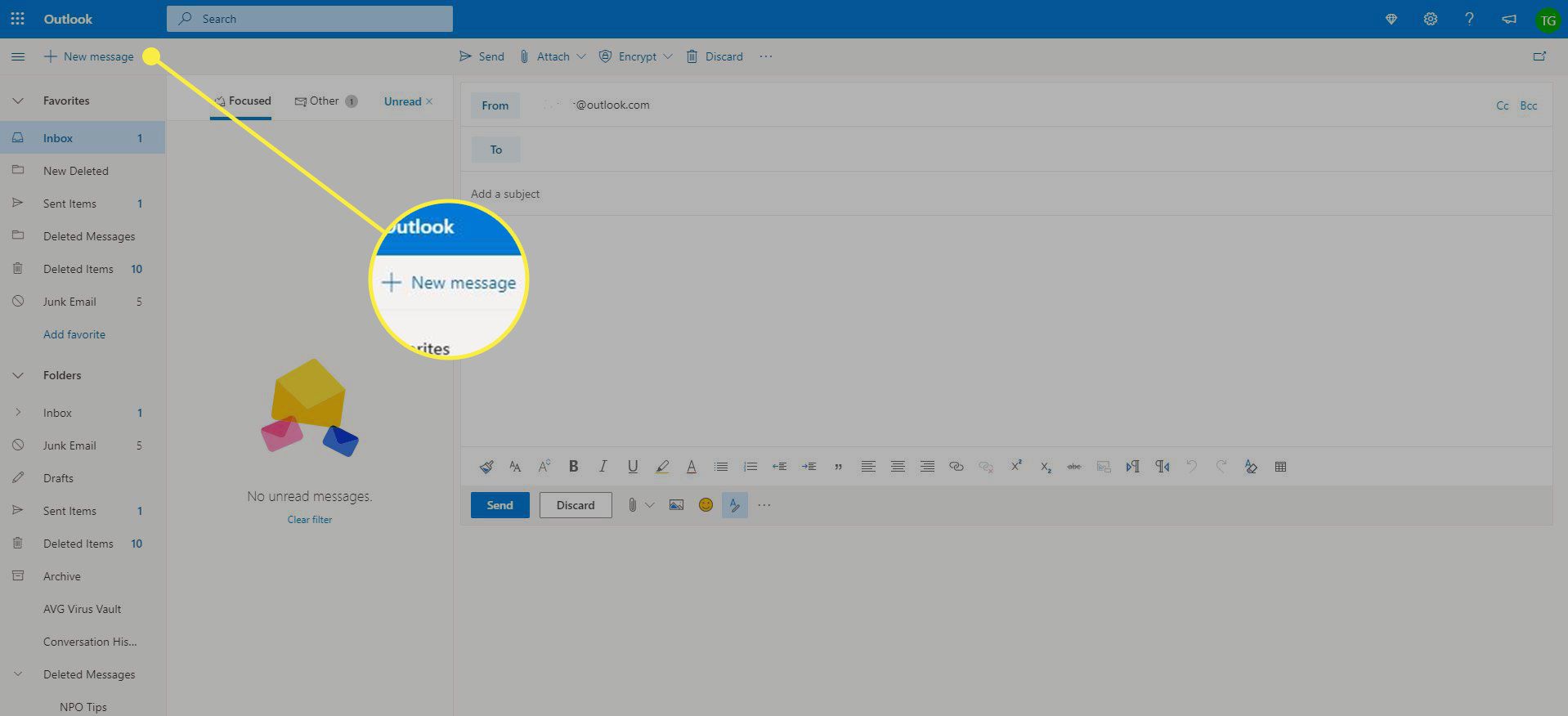Open the Font color picker
The width and height of the screenshot is (1568, 716).
point(692,467)
